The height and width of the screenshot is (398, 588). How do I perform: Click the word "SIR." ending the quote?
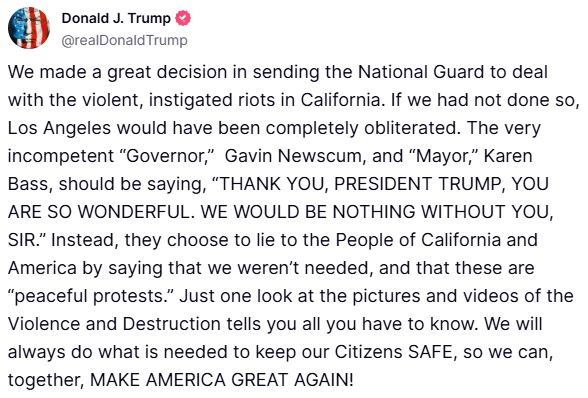(x=26, y=240)
